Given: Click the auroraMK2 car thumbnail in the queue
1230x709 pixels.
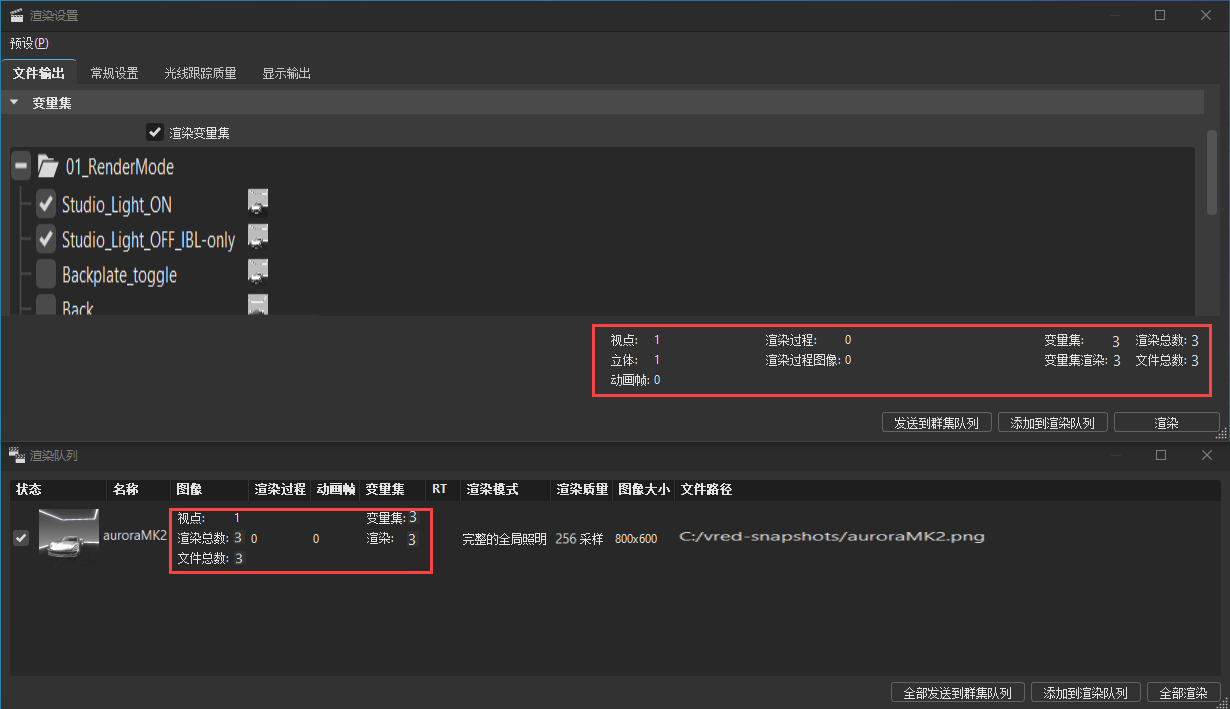Looking at the screenshot, I should coord(68,537).
